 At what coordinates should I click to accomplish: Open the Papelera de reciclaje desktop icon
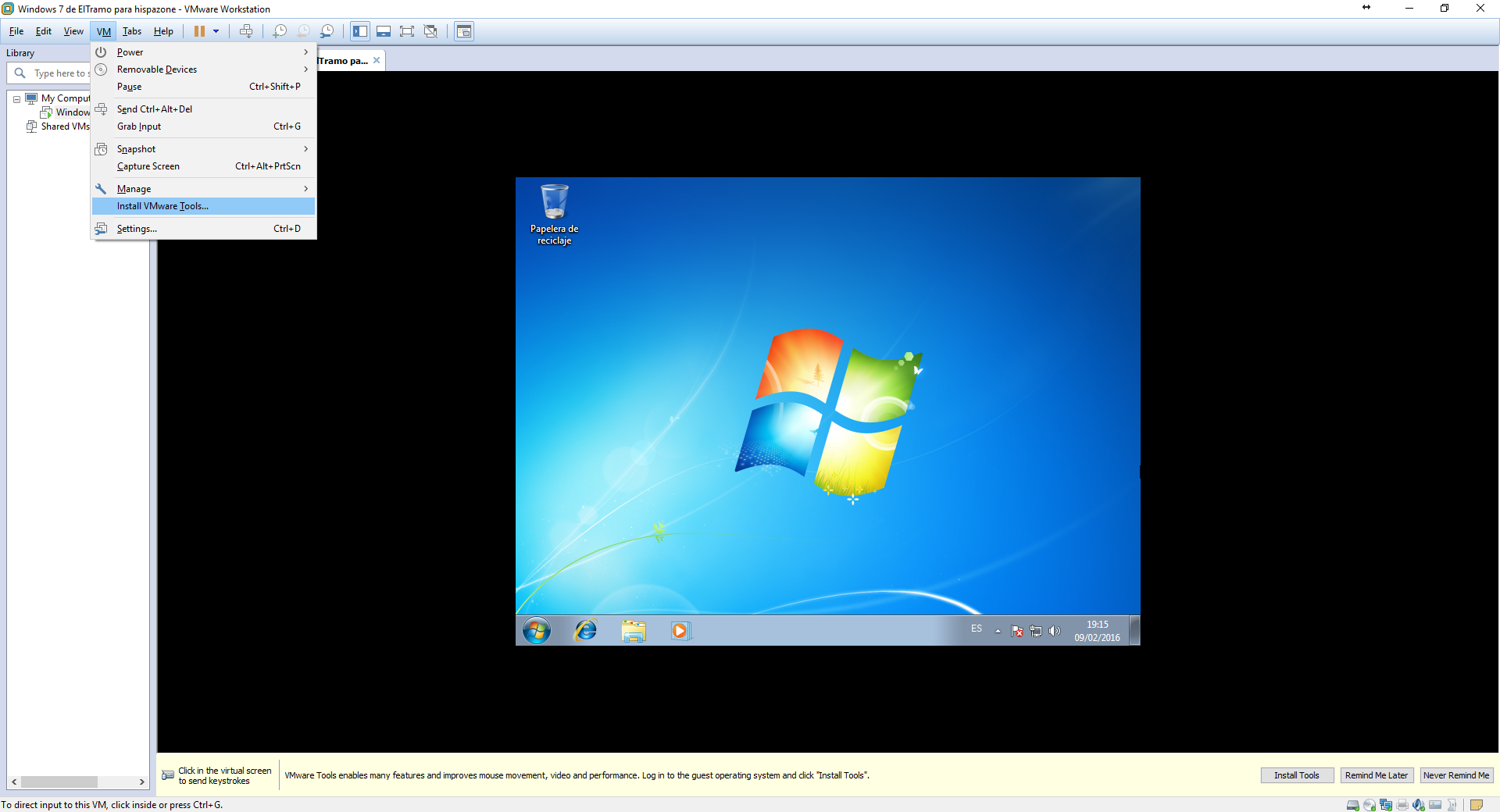(x=555, y=214)
